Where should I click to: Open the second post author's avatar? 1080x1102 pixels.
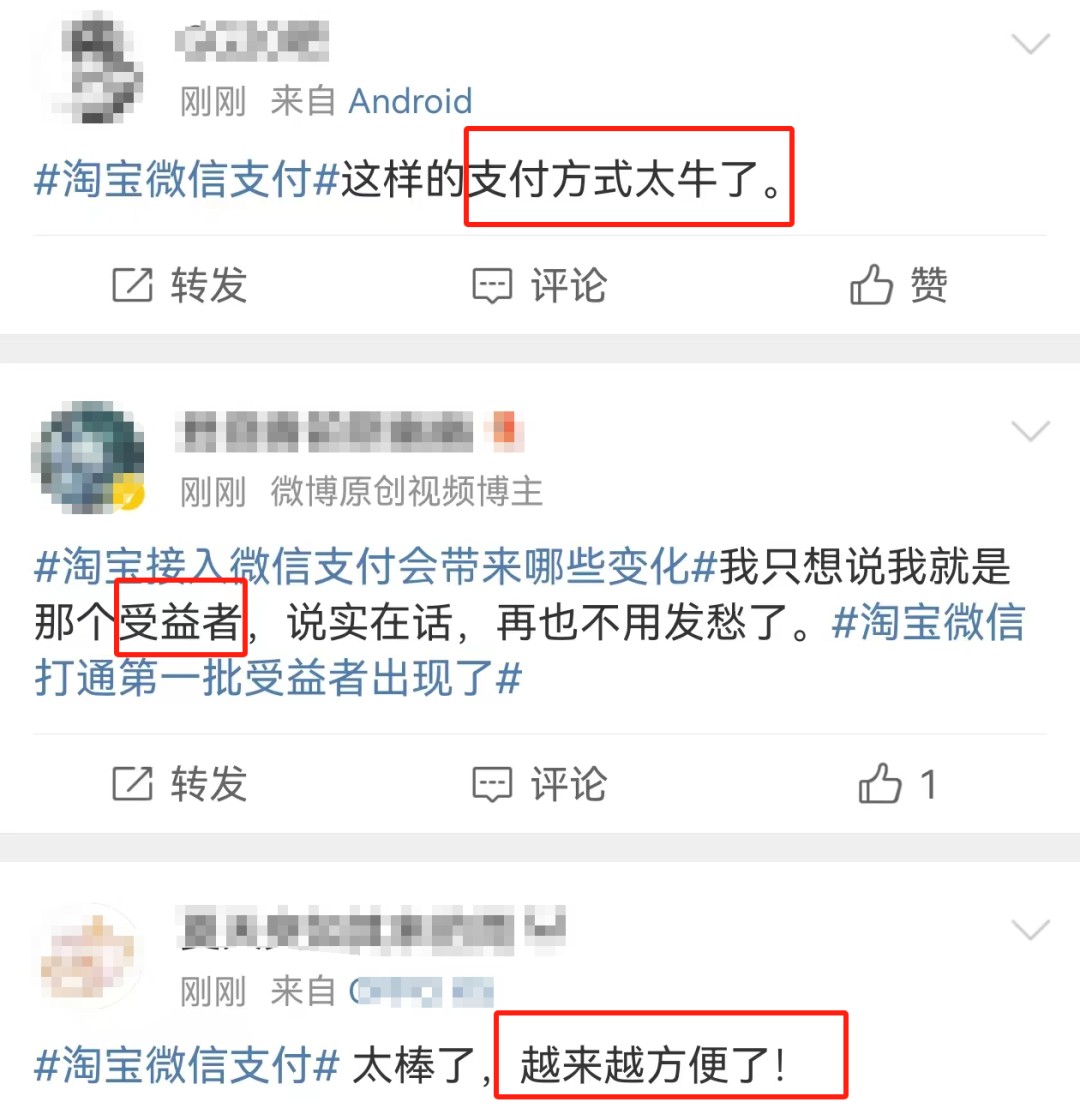[89, 458]
